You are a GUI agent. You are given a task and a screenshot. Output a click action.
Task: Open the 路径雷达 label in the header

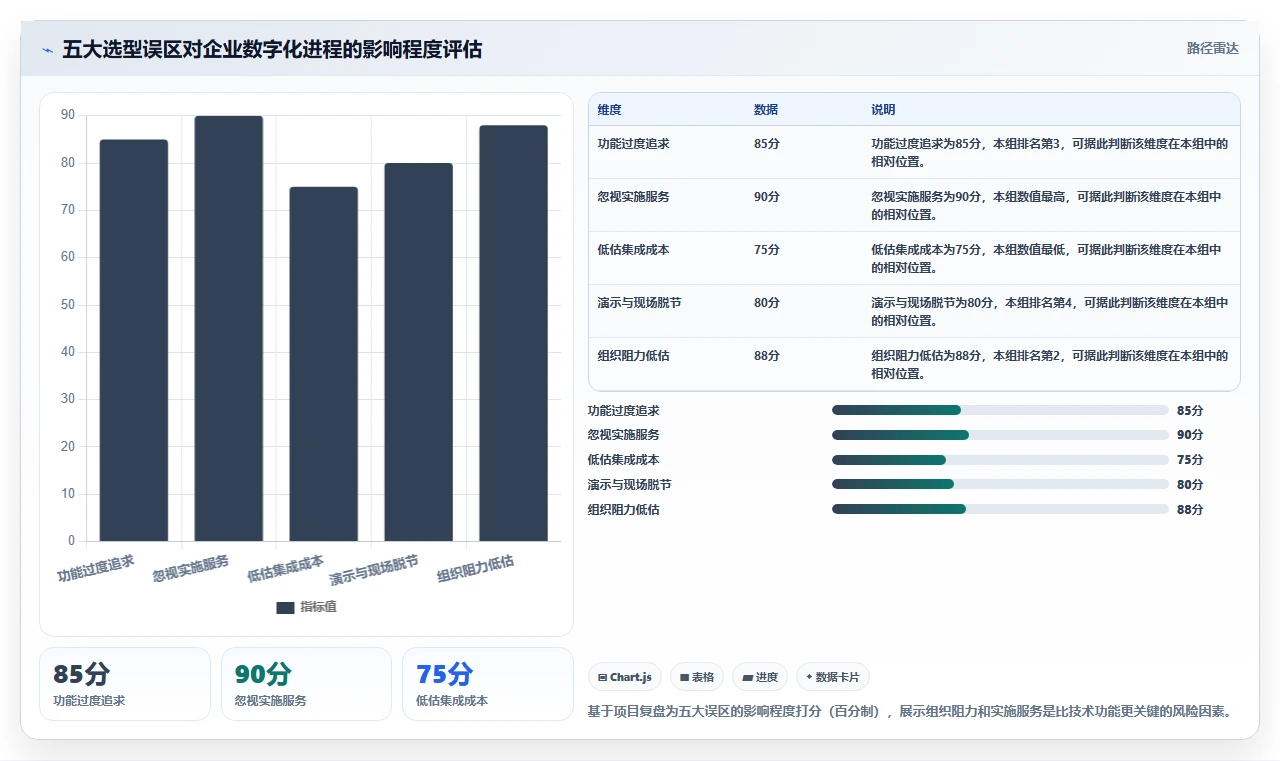tap(1212, 48)
